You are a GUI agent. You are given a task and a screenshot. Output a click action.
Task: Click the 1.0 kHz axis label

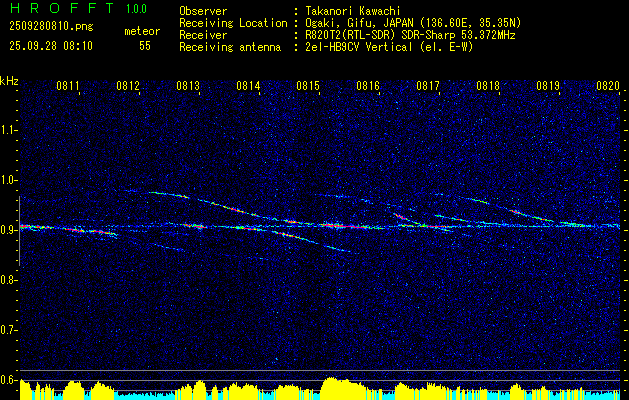tap(8, 180)
